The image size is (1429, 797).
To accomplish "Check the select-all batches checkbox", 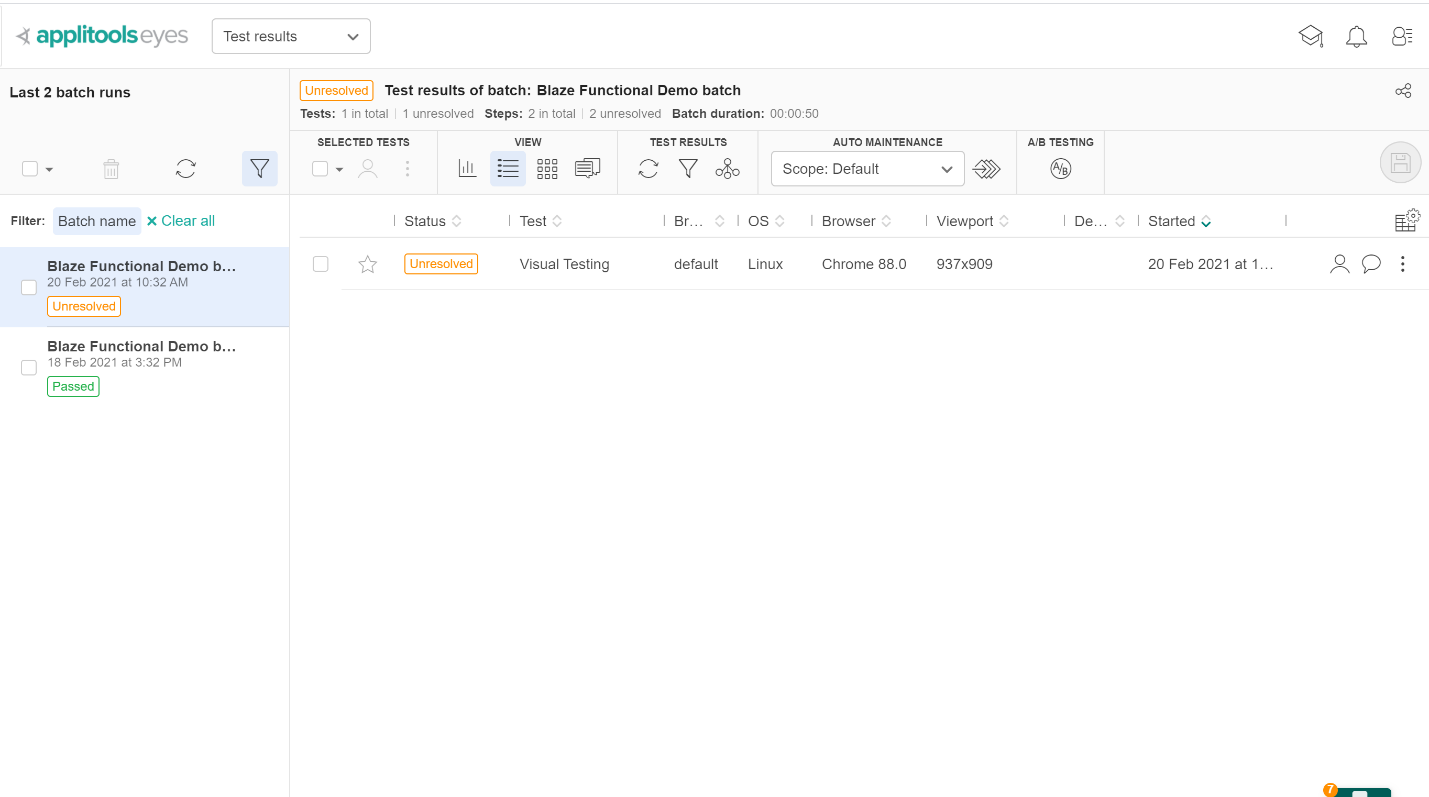I will [30, 169].
